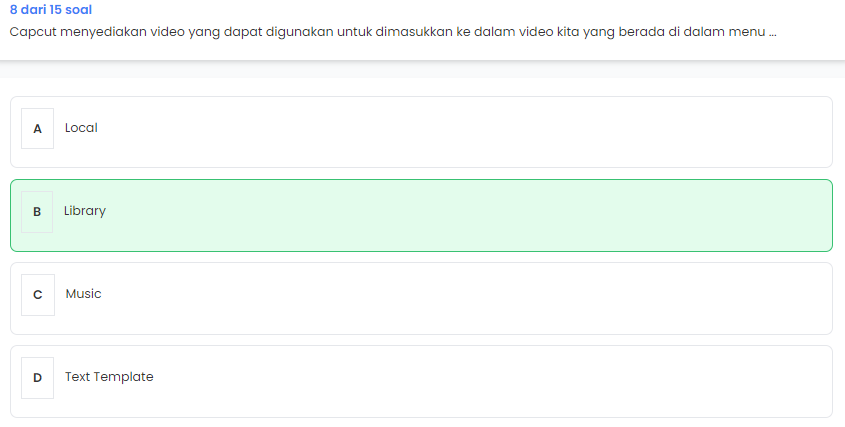Choose answer option C Music
Viewport: 845px width, 427px height.
[421, 299]
